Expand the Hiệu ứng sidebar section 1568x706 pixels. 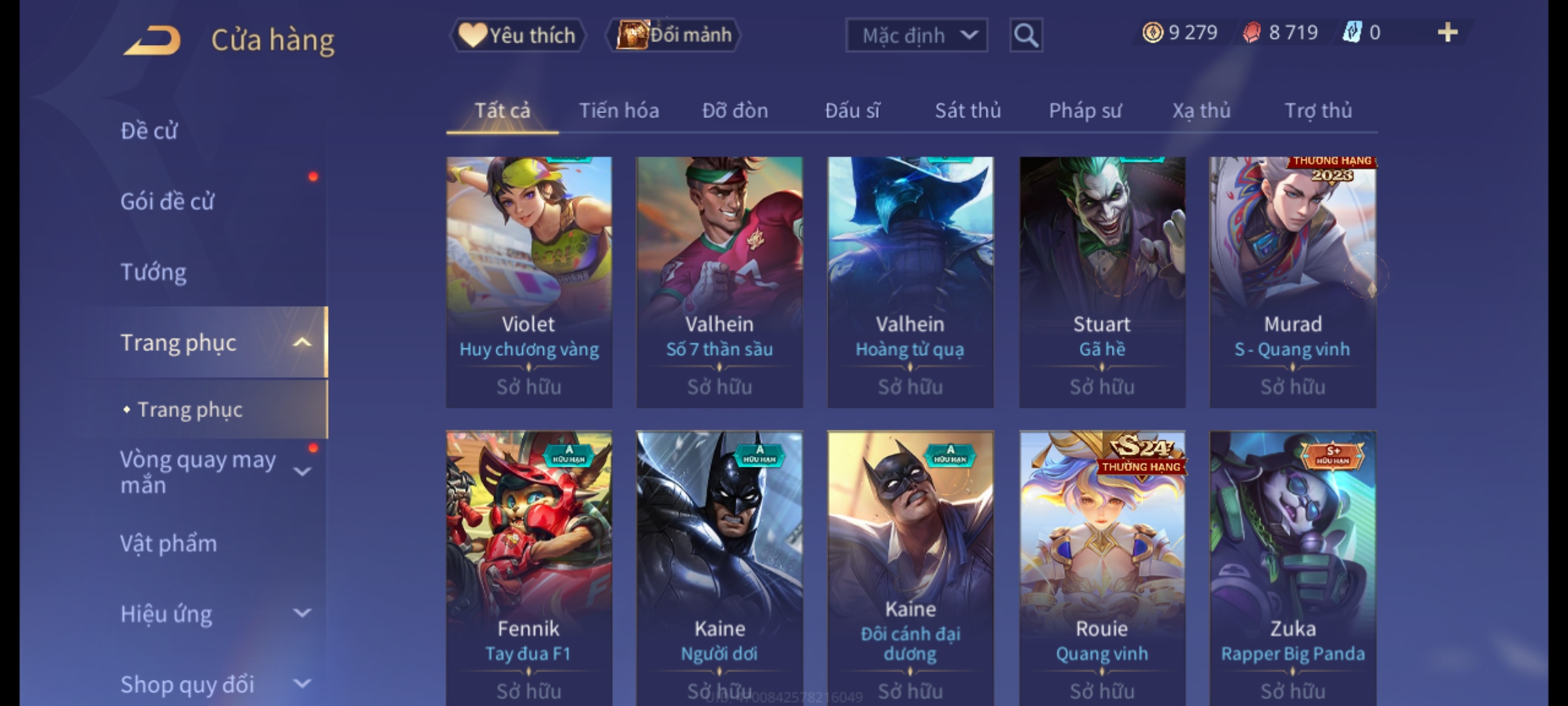pos(302,613)
